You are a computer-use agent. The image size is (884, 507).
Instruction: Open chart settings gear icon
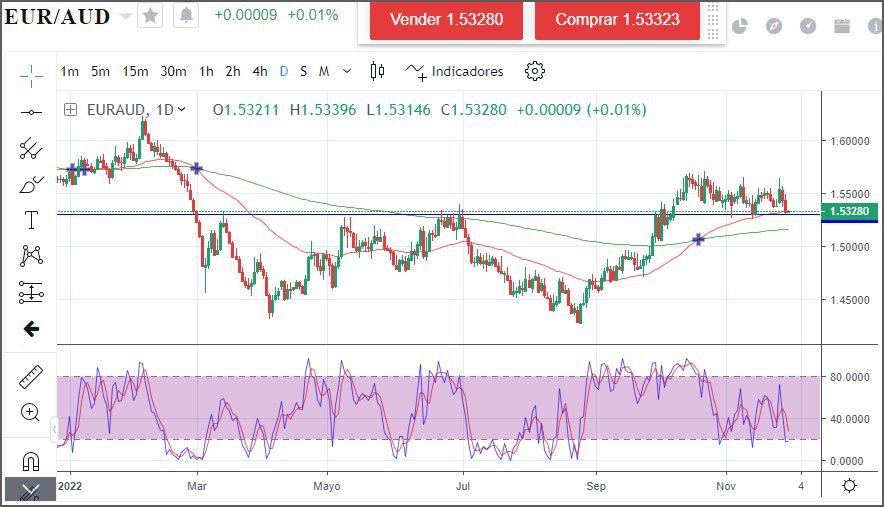(x=535, y=71)
